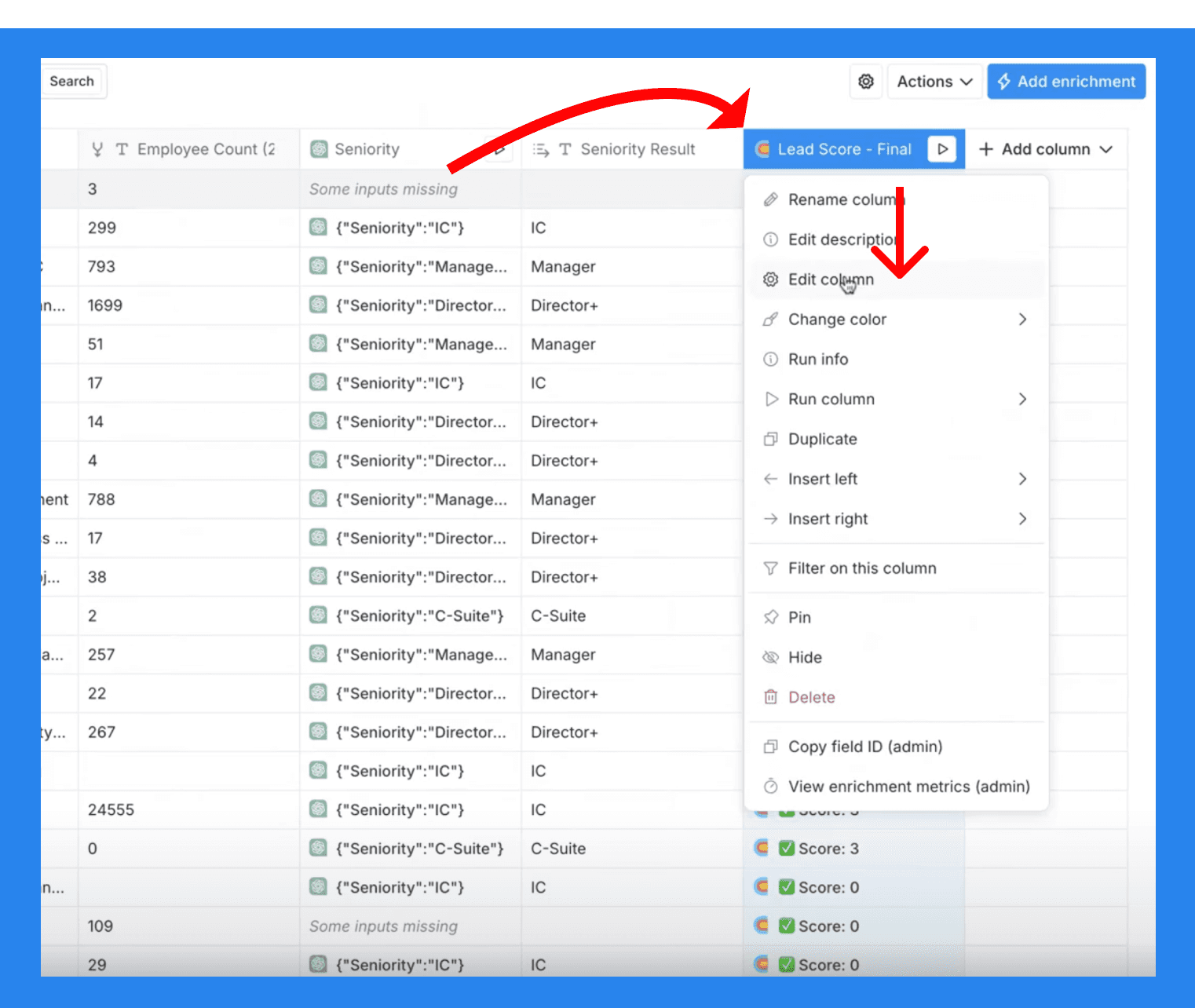Click the stopwatch icon beside View enrichment metrics

point(771,787)
